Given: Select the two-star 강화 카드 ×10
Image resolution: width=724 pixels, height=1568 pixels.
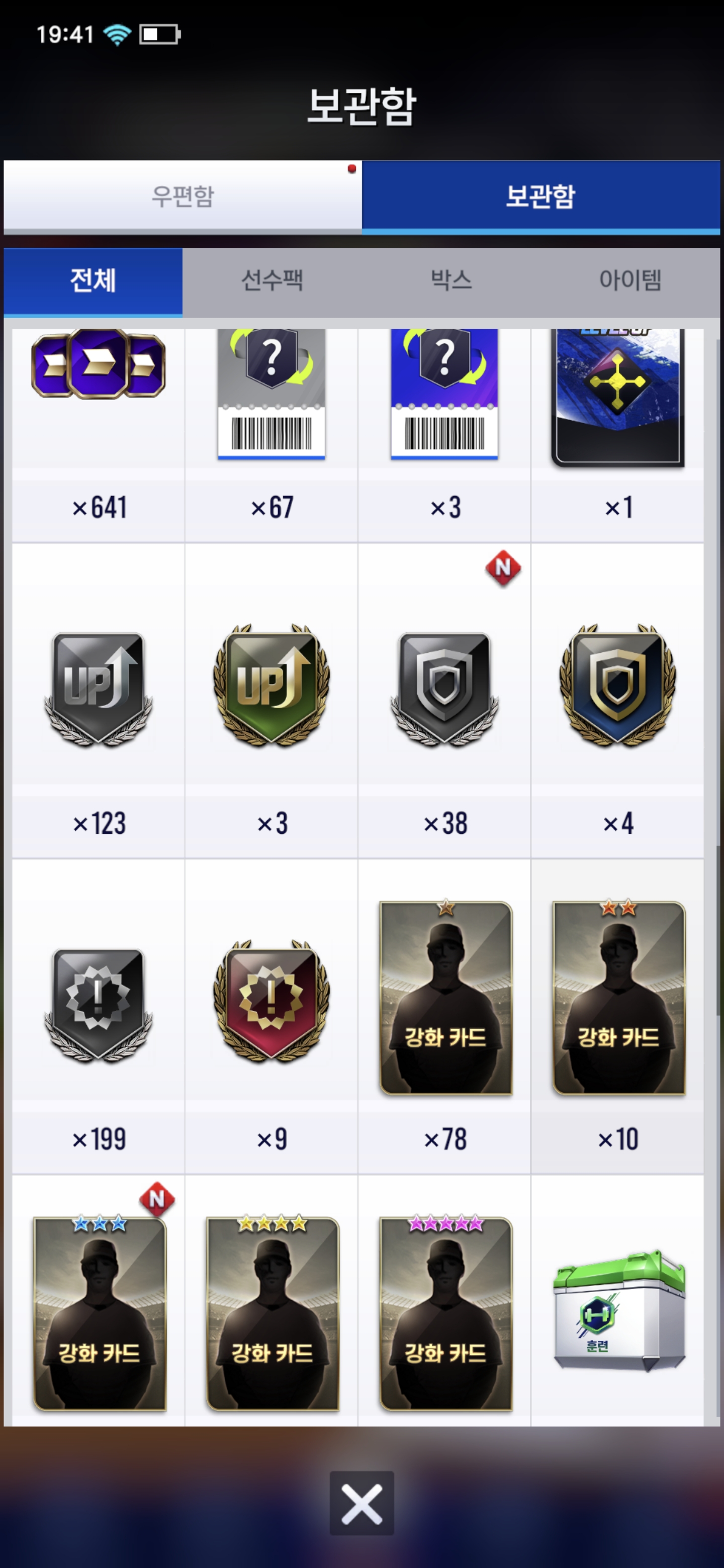Looking at the screenshot, I should [618, 997].
